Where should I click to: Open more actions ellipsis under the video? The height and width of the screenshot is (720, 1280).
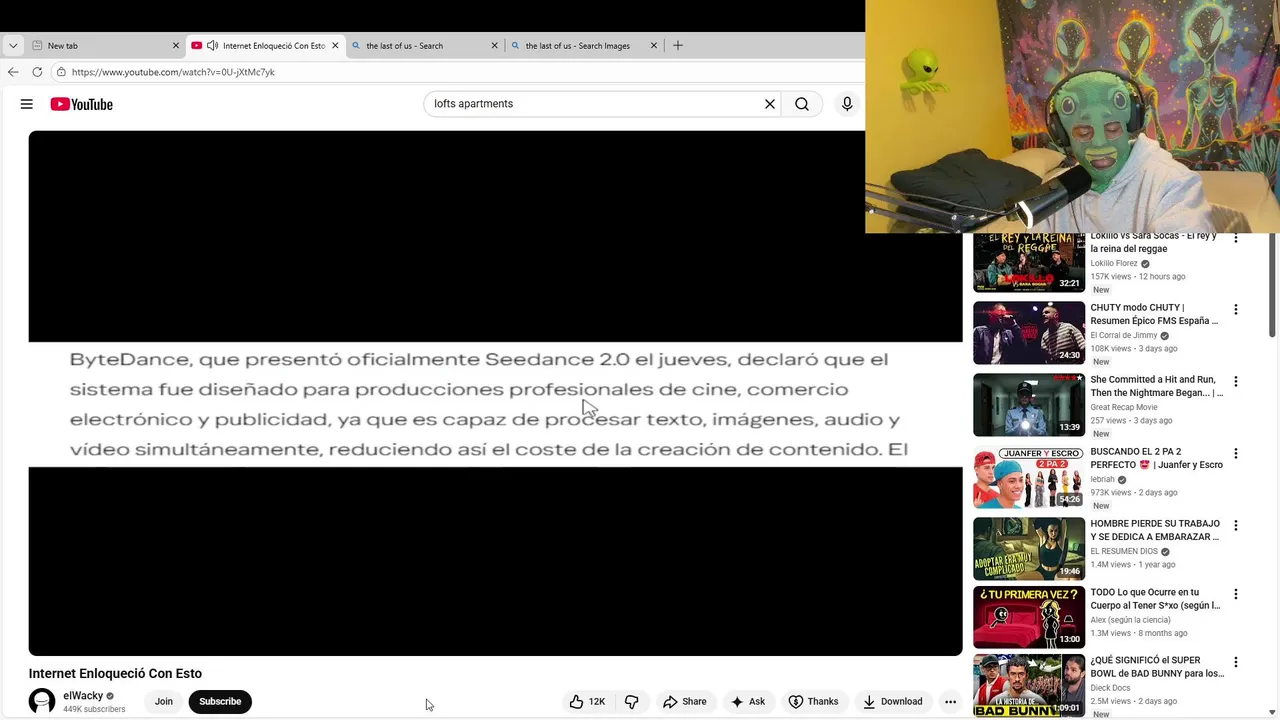click(951, 702)
